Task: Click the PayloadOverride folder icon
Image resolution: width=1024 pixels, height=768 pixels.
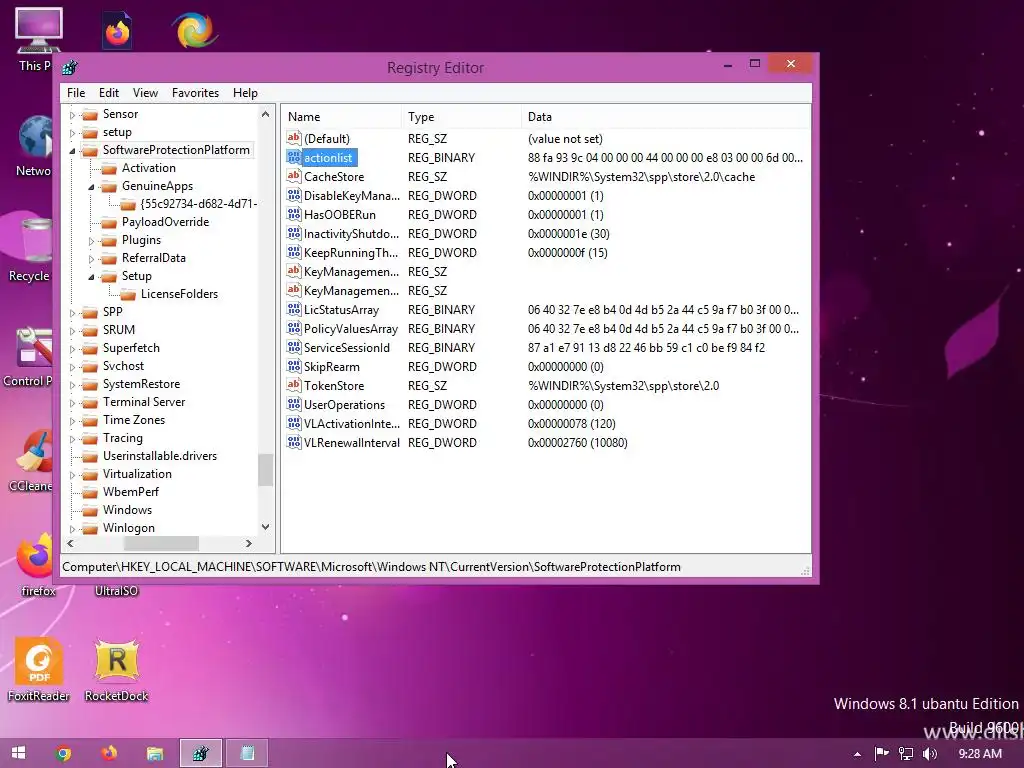Action: pos(109,223)
